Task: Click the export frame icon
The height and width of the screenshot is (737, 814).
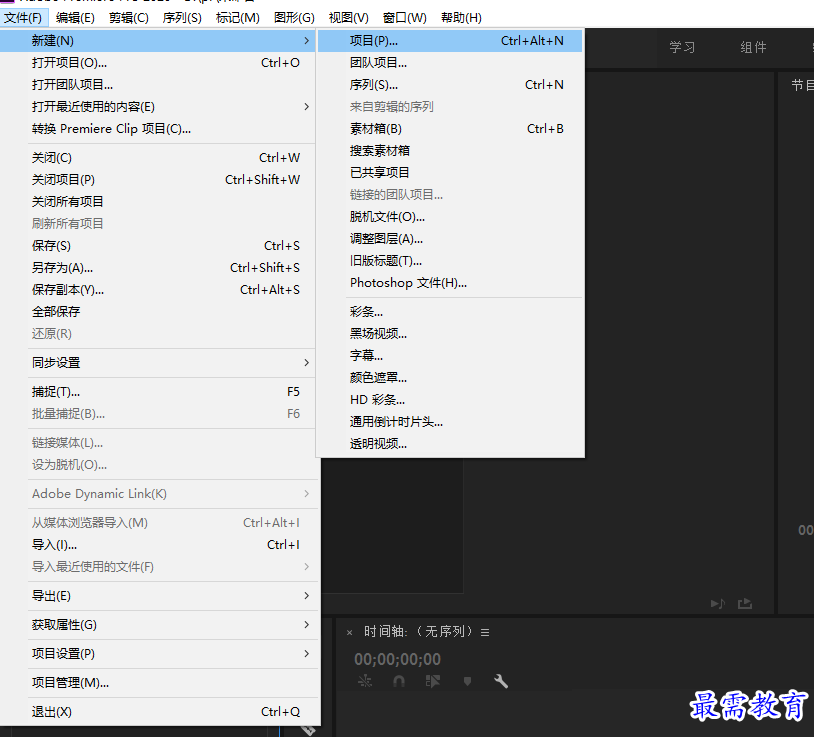Action: (745, 604)
